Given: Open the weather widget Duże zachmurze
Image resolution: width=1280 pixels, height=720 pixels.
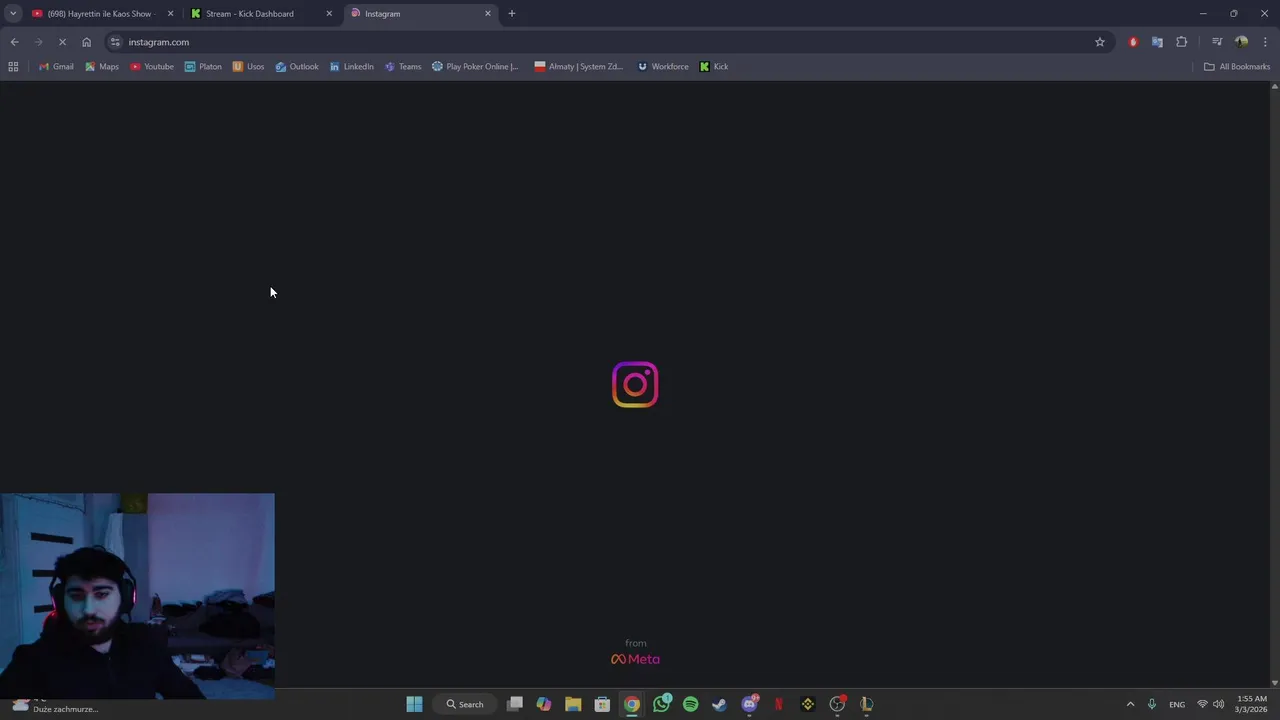Looking at the screenshot, I should [x=56, y=705].
